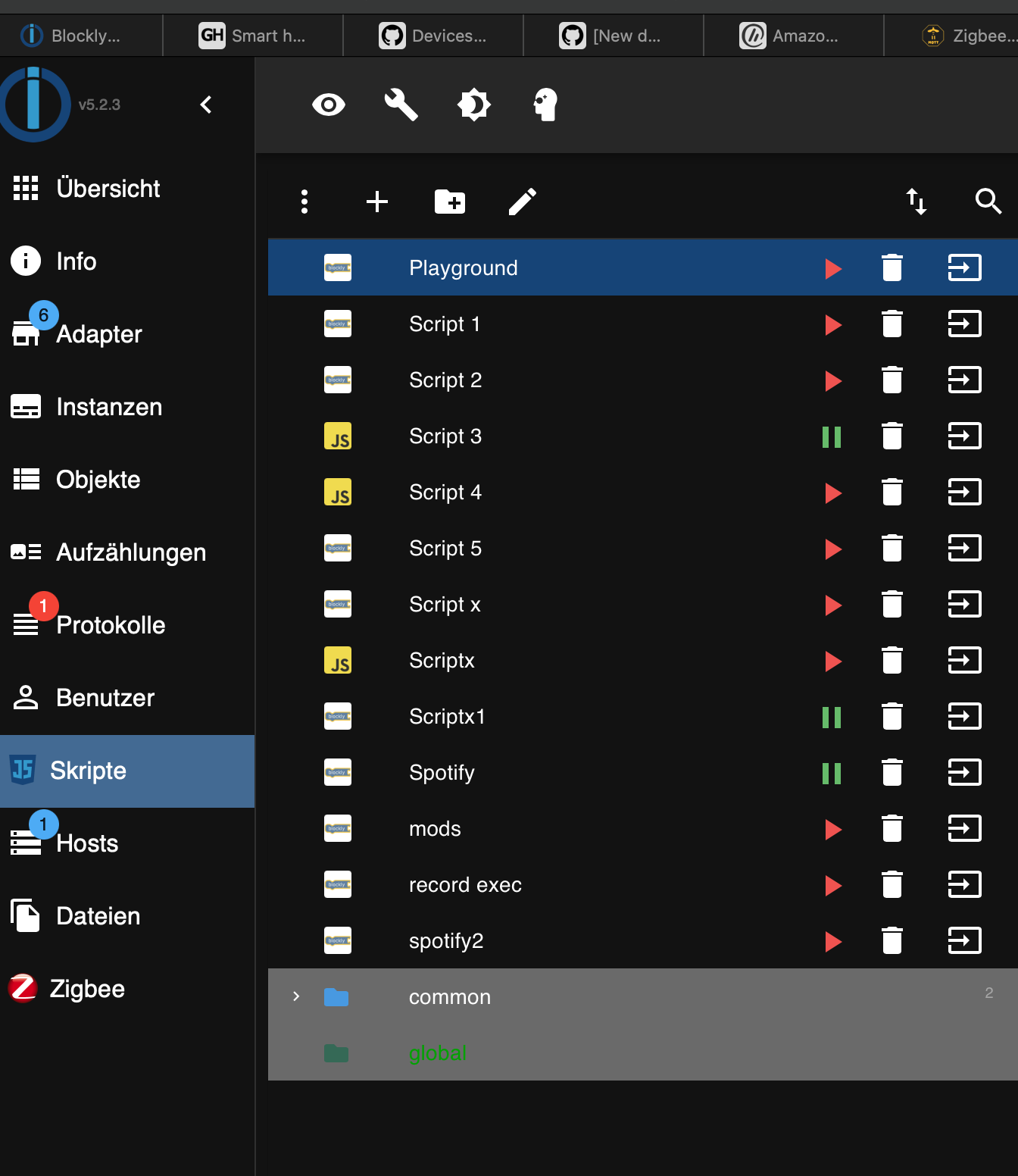The height and width of the screenshot is (1176, 1018).
Task: Open the search magnifier icon
Action: click(988, 202)
